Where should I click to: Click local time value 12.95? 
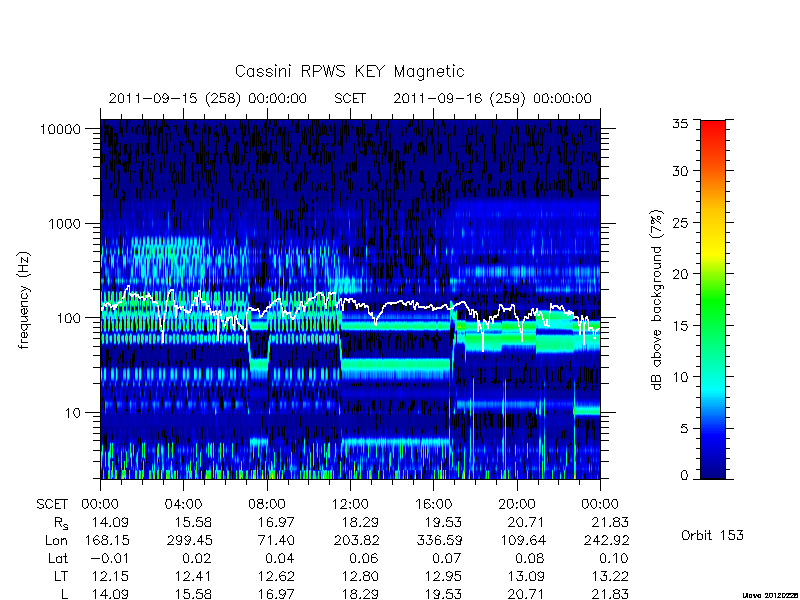443,576
